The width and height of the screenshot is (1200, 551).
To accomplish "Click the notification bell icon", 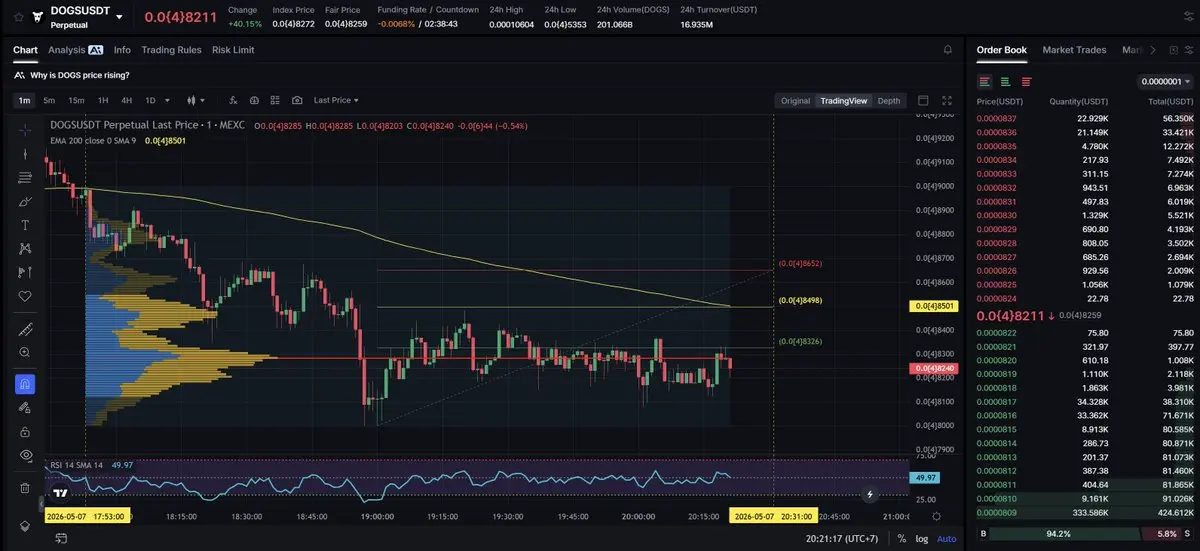I will 947,49.
